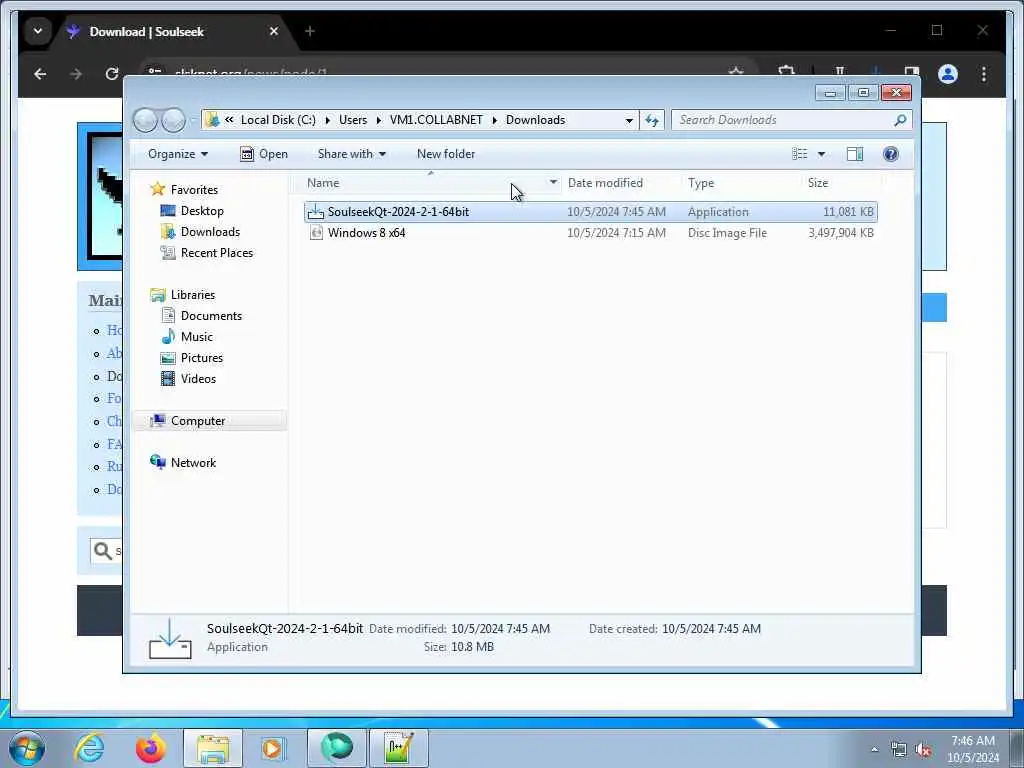This screenshot has height=768, width=1024.
Task: Click the Favorites star icon
Action: point(157,189)
